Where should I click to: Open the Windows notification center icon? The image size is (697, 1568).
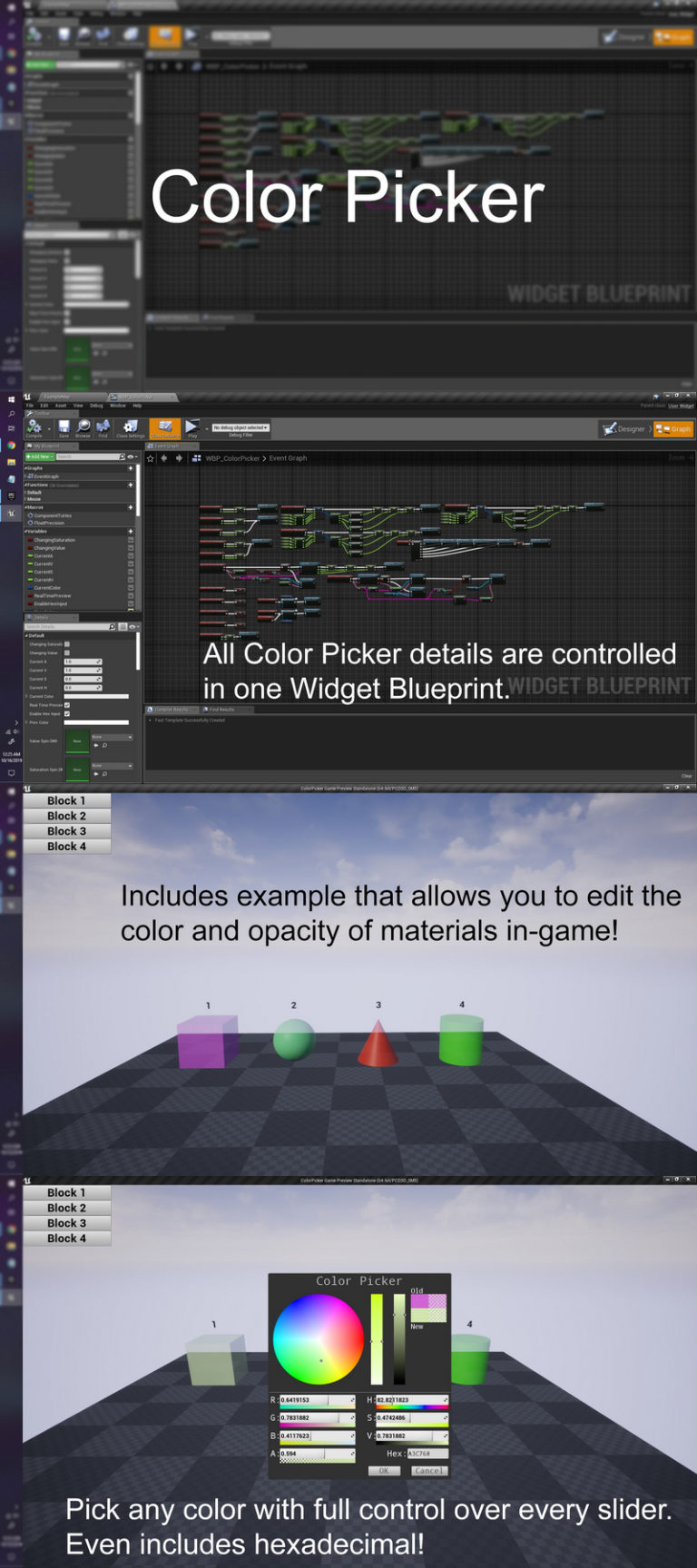[x=11, y=772]
